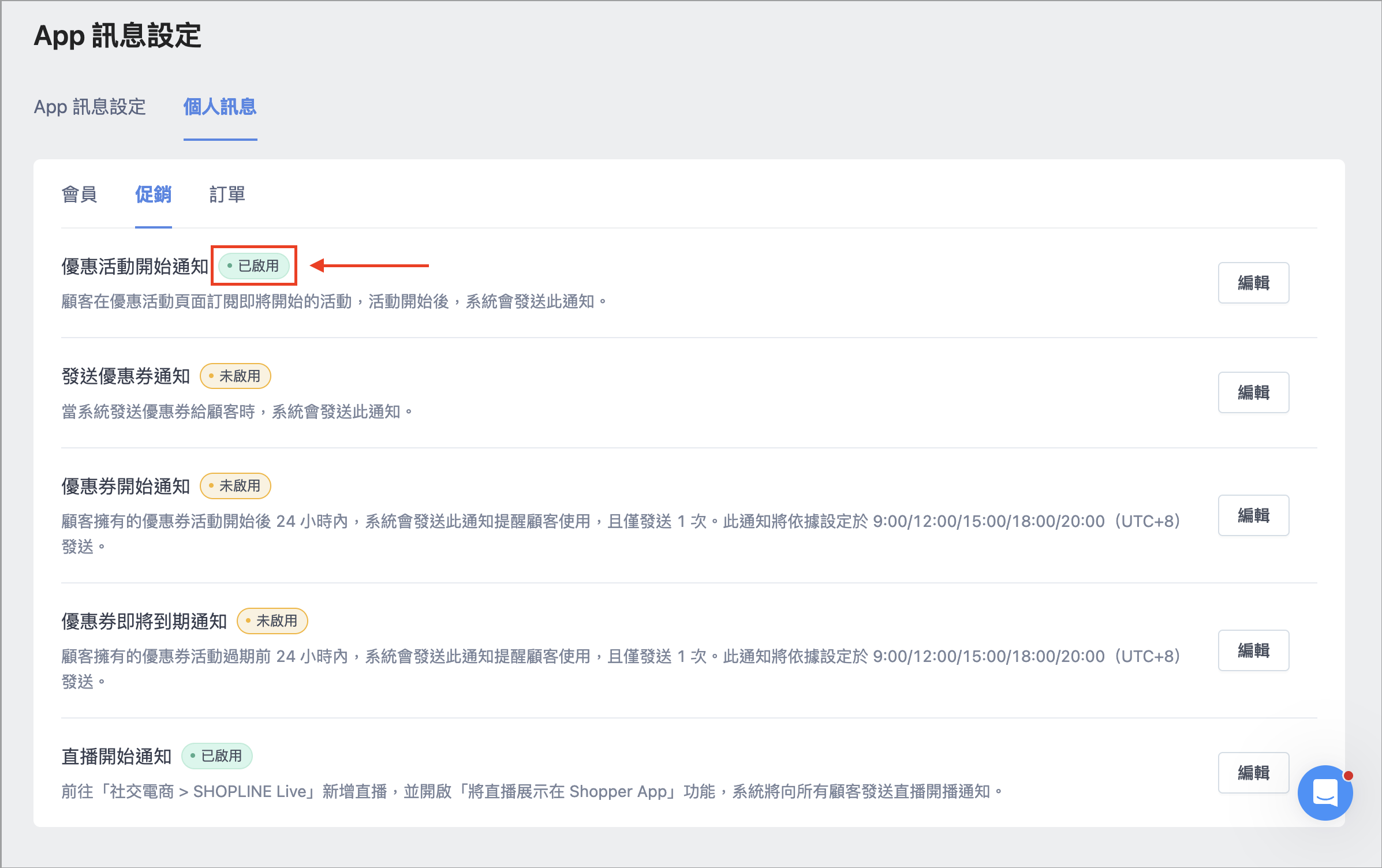Click the 未啟用 badge beside 優惠券開始通知
The width and height of the screenshot is (1382, 868).
coord(235,486)
